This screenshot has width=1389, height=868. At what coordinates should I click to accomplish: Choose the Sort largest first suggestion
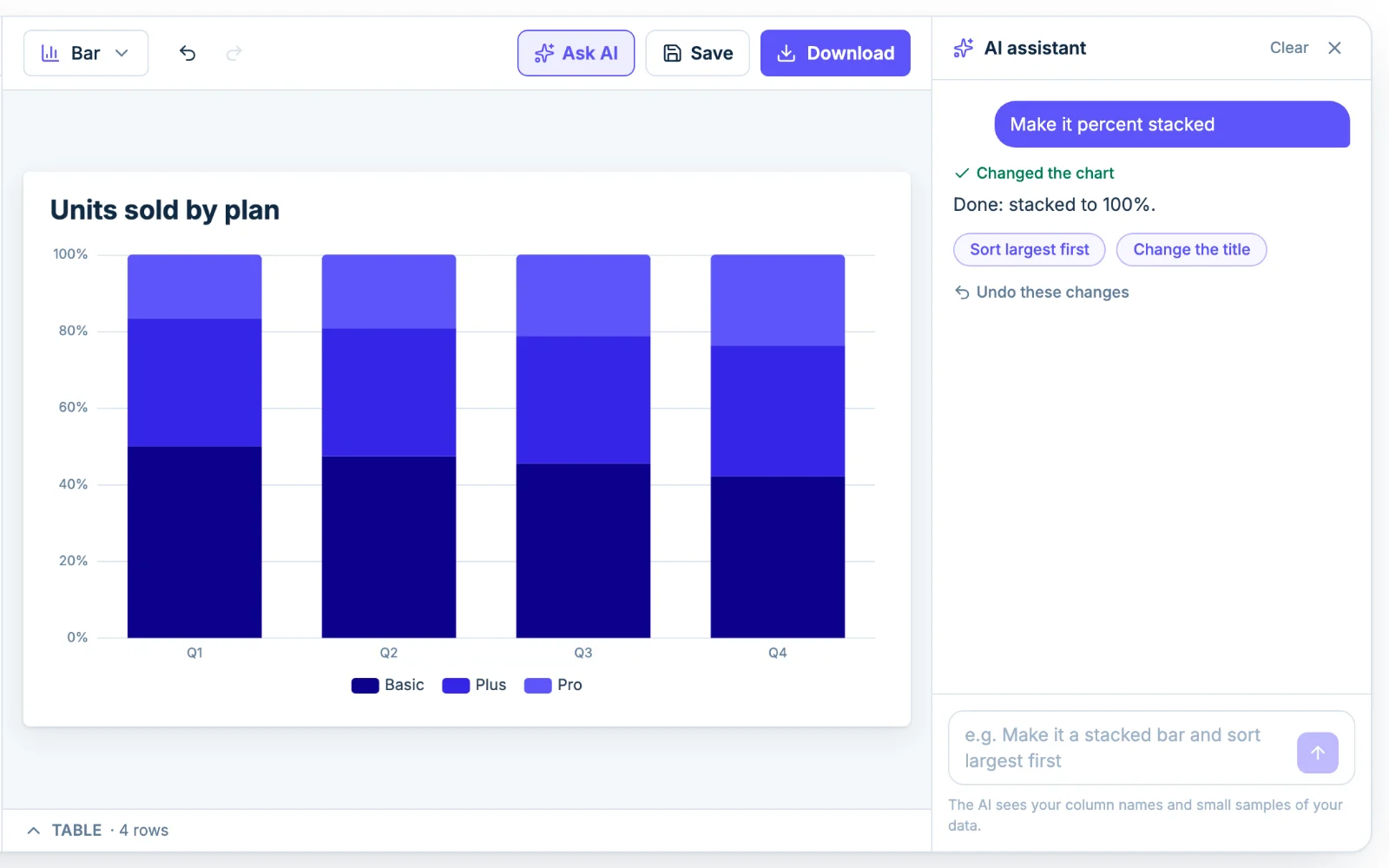pos(1030,250)
